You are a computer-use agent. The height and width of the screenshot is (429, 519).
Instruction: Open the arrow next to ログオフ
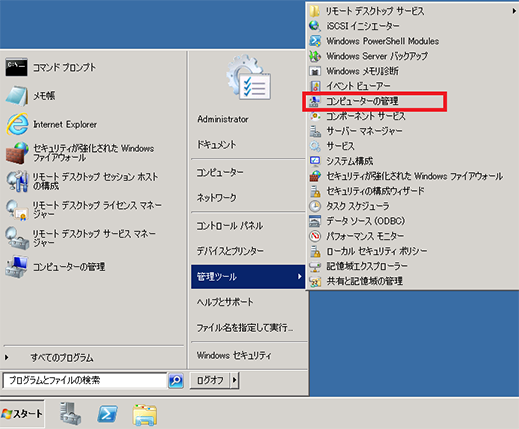235,380
